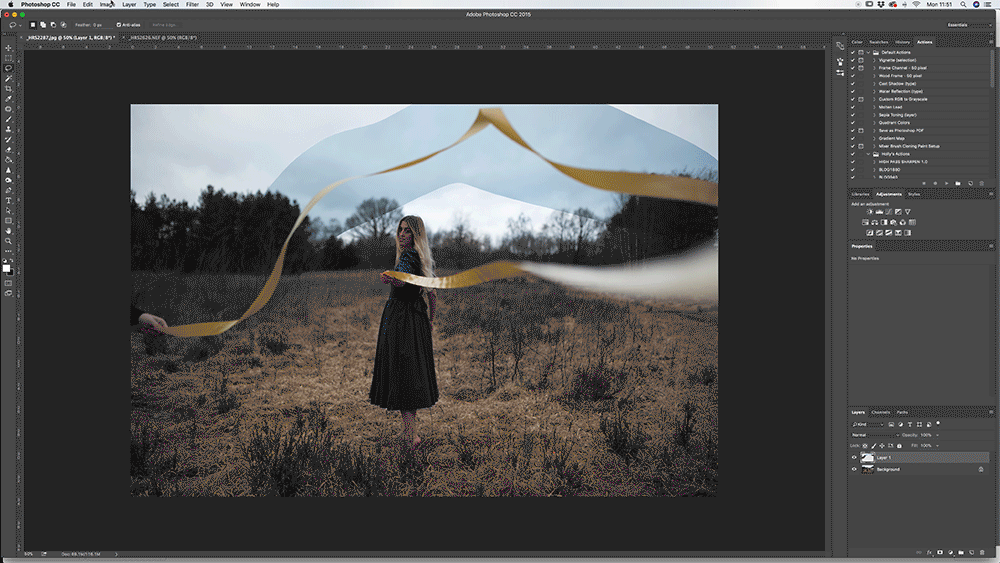Switch to the Swatches tab
The width and height of the screenshot is (1000, 563).
pyautogui.click(x=878, y=42)
